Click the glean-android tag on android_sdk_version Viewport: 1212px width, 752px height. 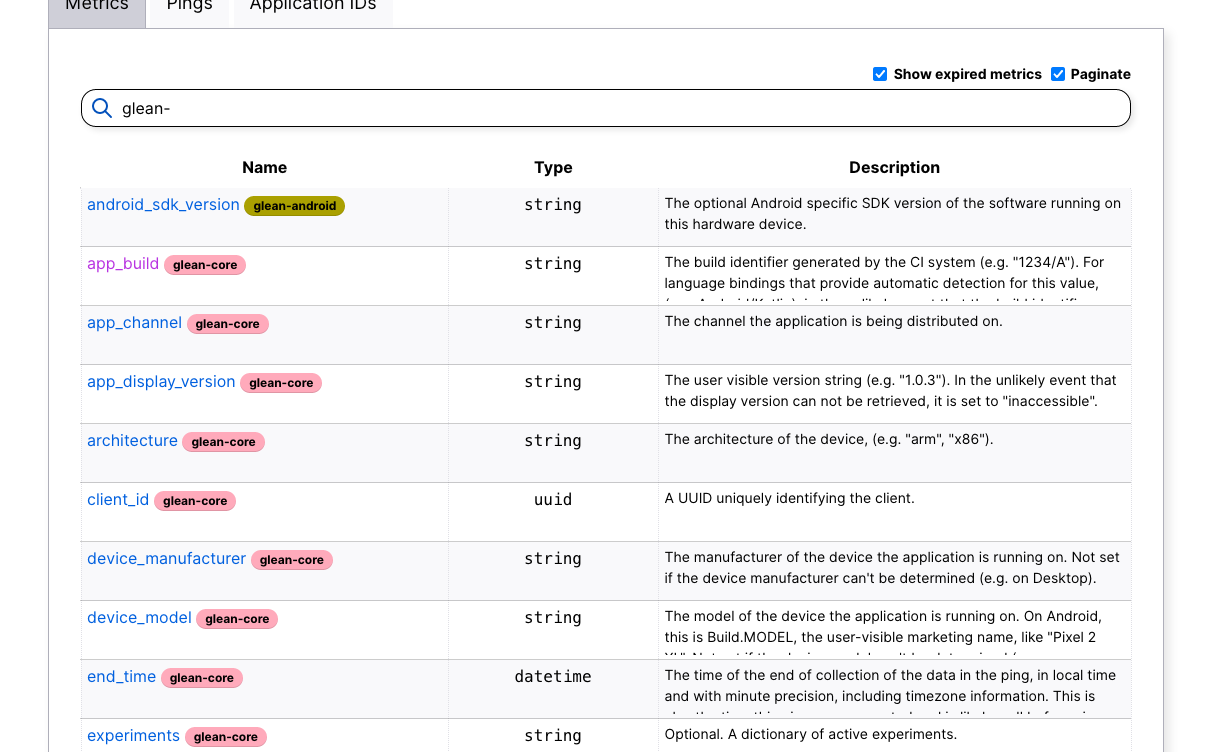(x=294, y=206)
